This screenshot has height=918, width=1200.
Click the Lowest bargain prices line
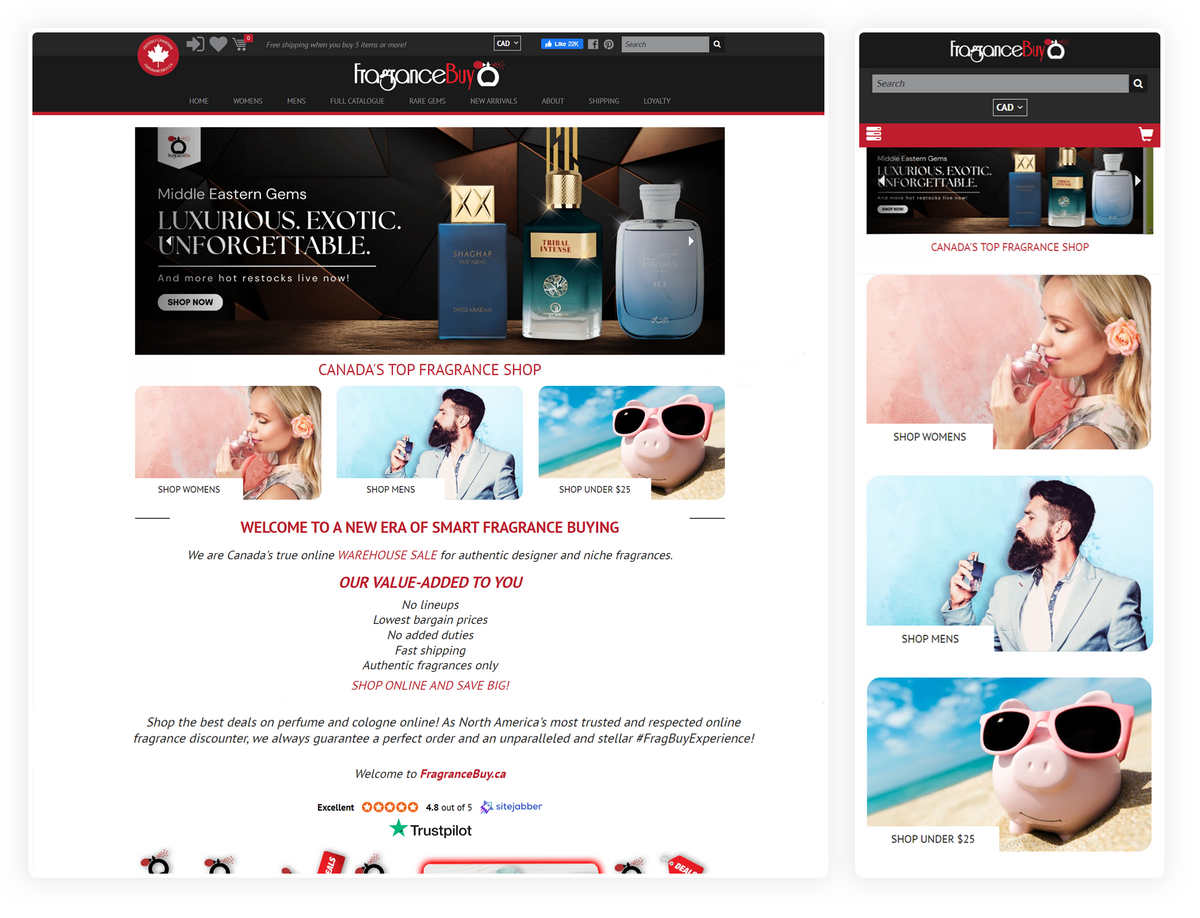[431, 620]
